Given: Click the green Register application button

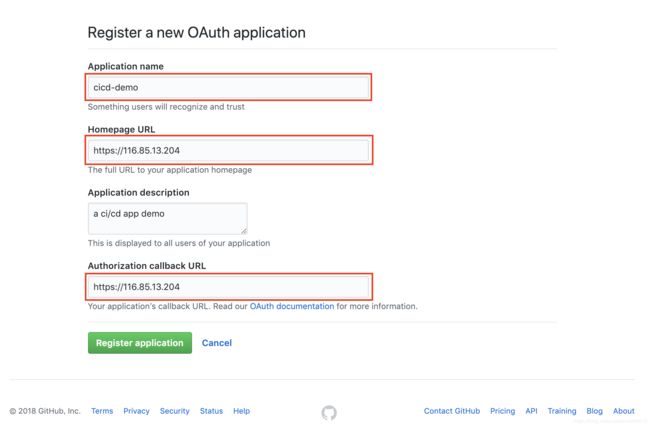Looking at the screenshot, I should point(140,343).
